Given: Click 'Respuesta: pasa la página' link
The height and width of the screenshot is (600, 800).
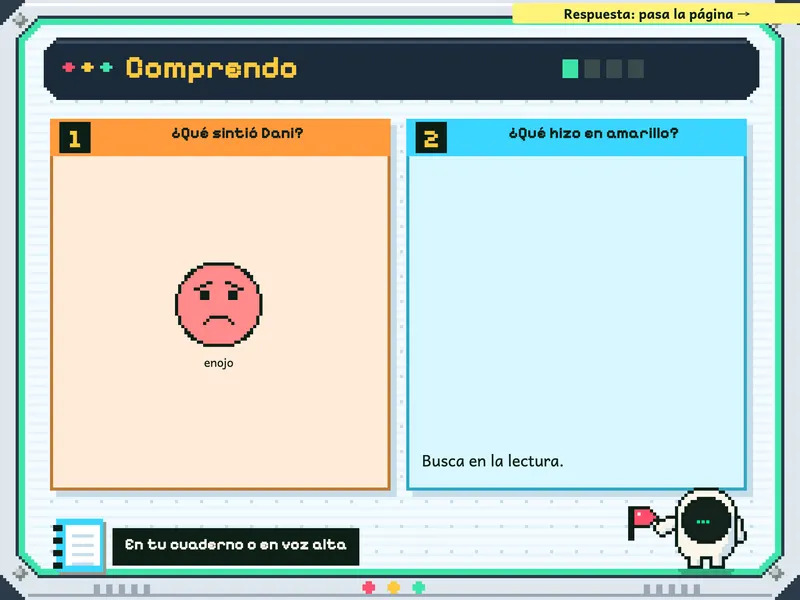Looking at the screenshot, I should (x=656, y=14).
